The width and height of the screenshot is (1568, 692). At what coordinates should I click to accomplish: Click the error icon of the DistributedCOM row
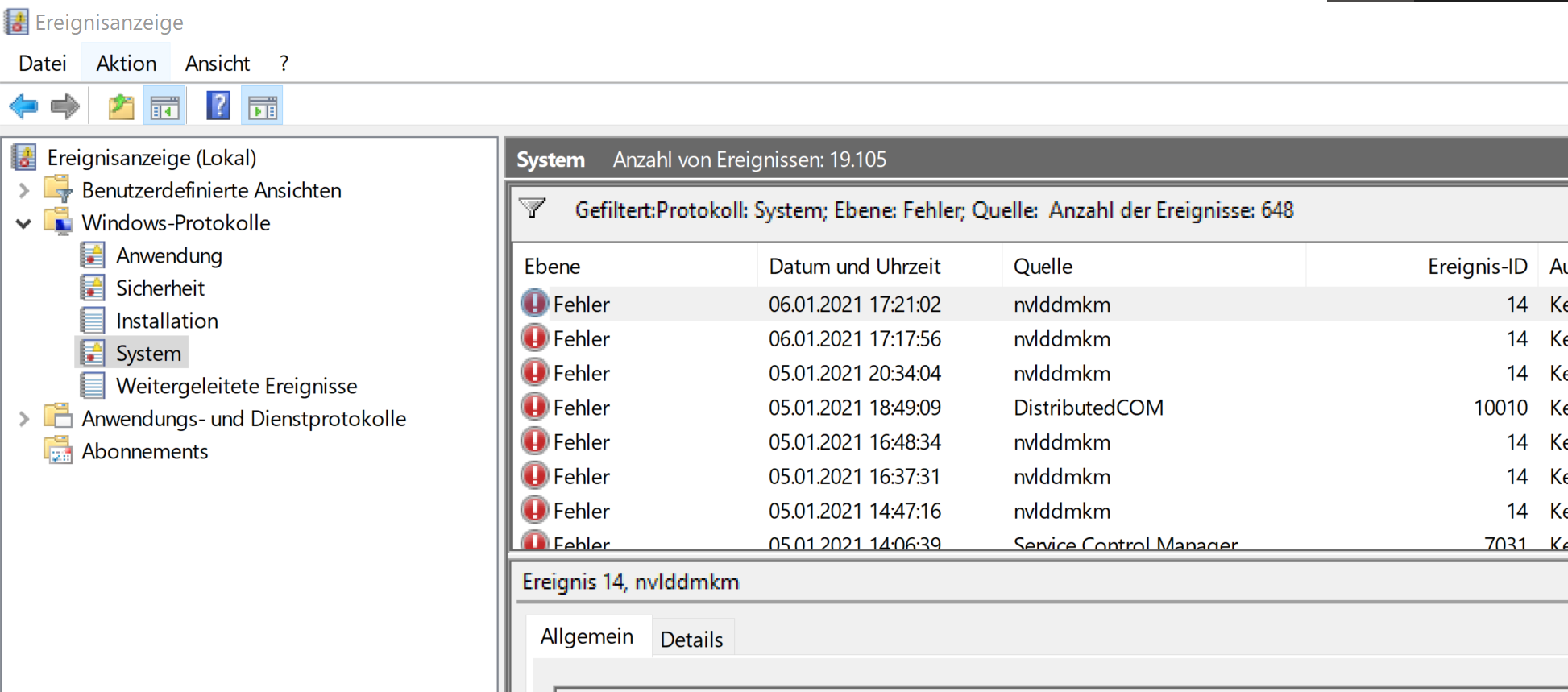coord(534,408)
